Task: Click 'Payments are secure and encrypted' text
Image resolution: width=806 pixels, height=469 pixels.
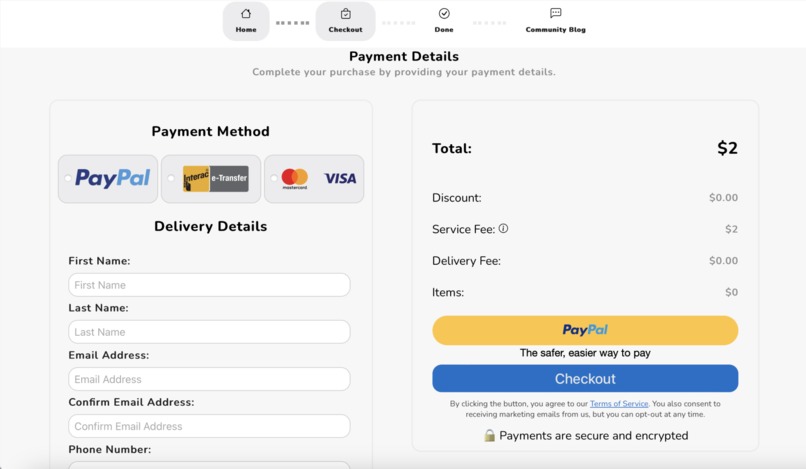Action: pos(594,436)
